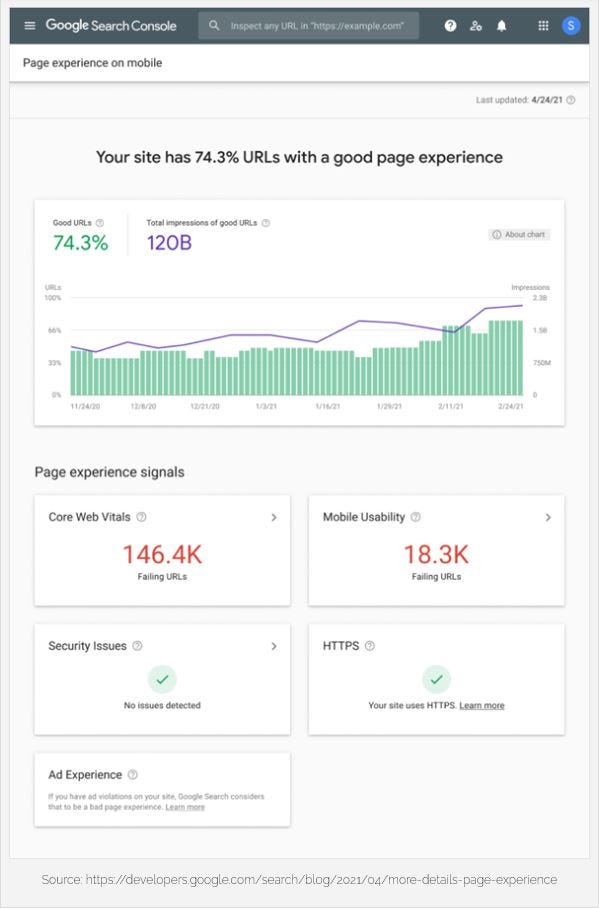
Task: Click the No issues detected text
Action: [162, 706]
